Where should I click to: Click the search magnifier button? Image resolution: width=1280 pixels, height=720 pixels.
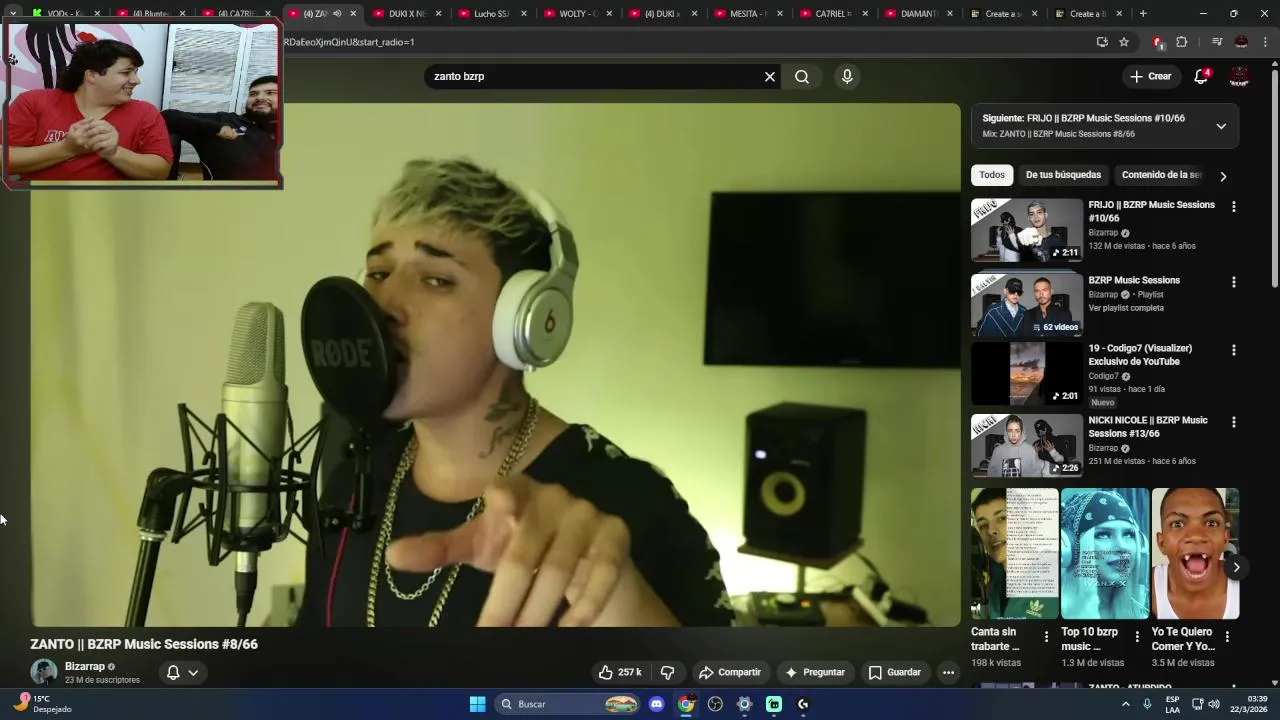tap(802, 77)
